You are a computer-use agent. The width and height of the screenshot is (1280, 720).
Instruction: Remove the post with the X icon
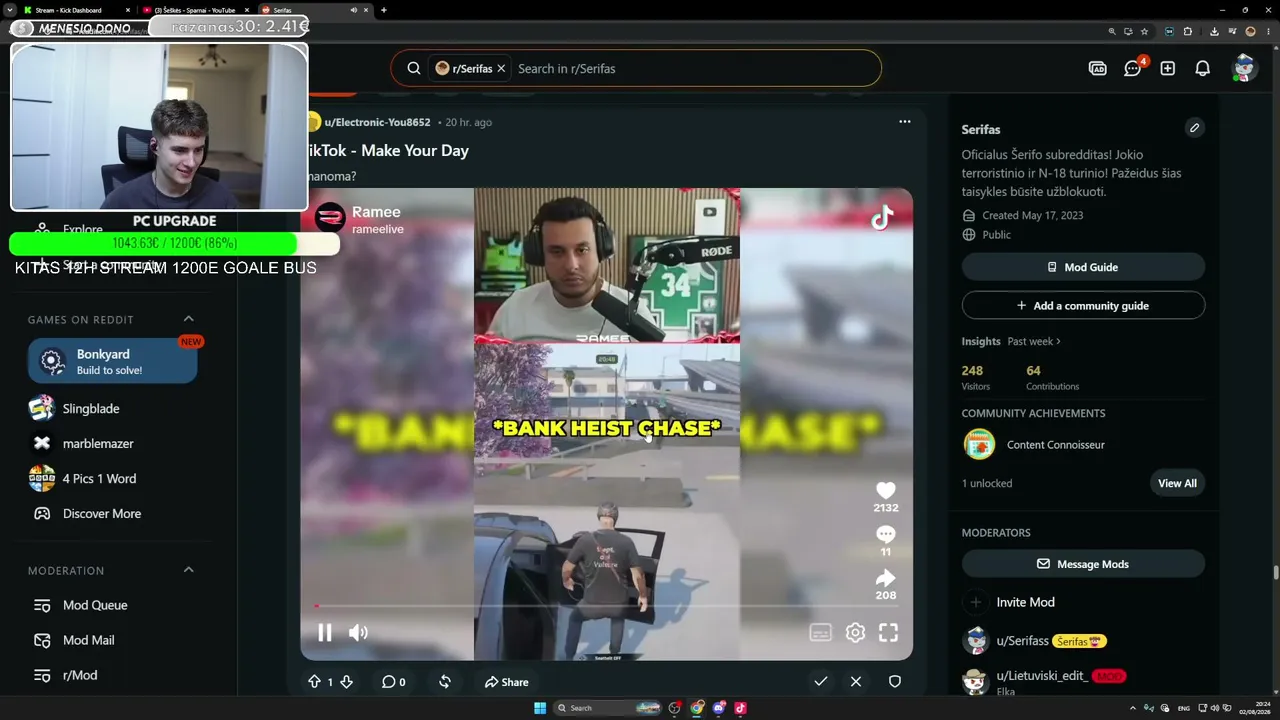pos(856,681)
